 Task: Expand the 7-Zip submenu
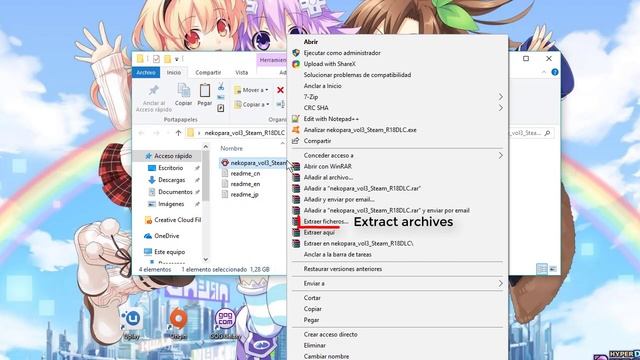click(500, 97)
